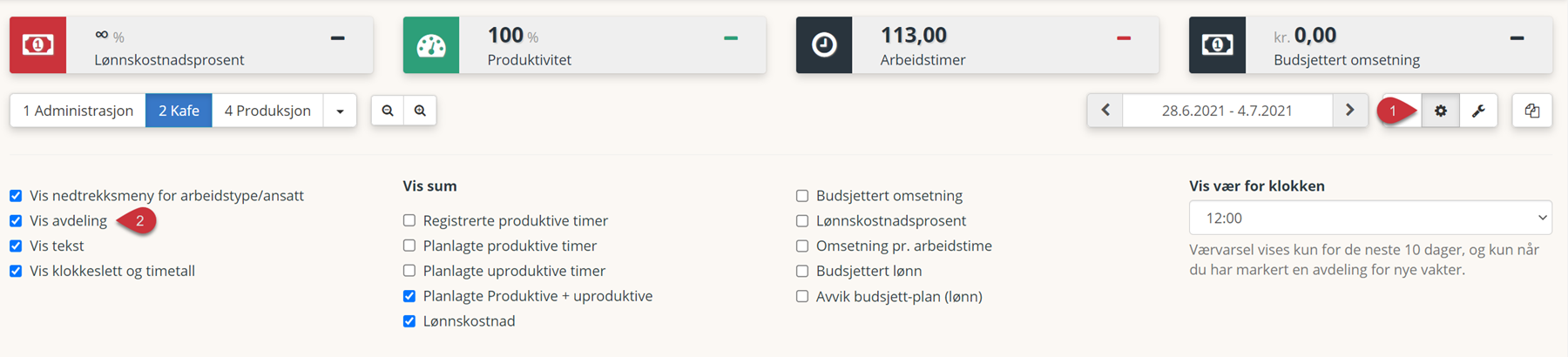This screenshot has height=357, width=1568.
Task: Check Budsjettert omsetning checkbox
Action: [x=802, y=196]
